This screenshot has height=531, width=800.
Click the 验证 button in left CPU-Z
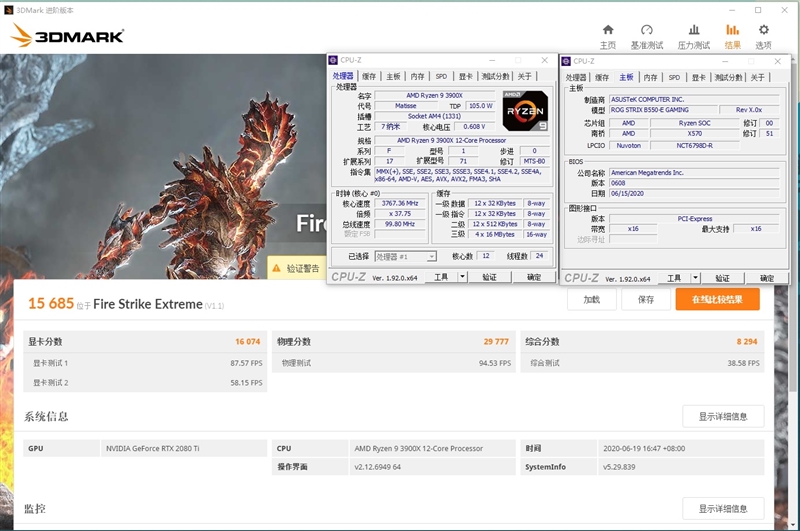click(x=489, y=277)
